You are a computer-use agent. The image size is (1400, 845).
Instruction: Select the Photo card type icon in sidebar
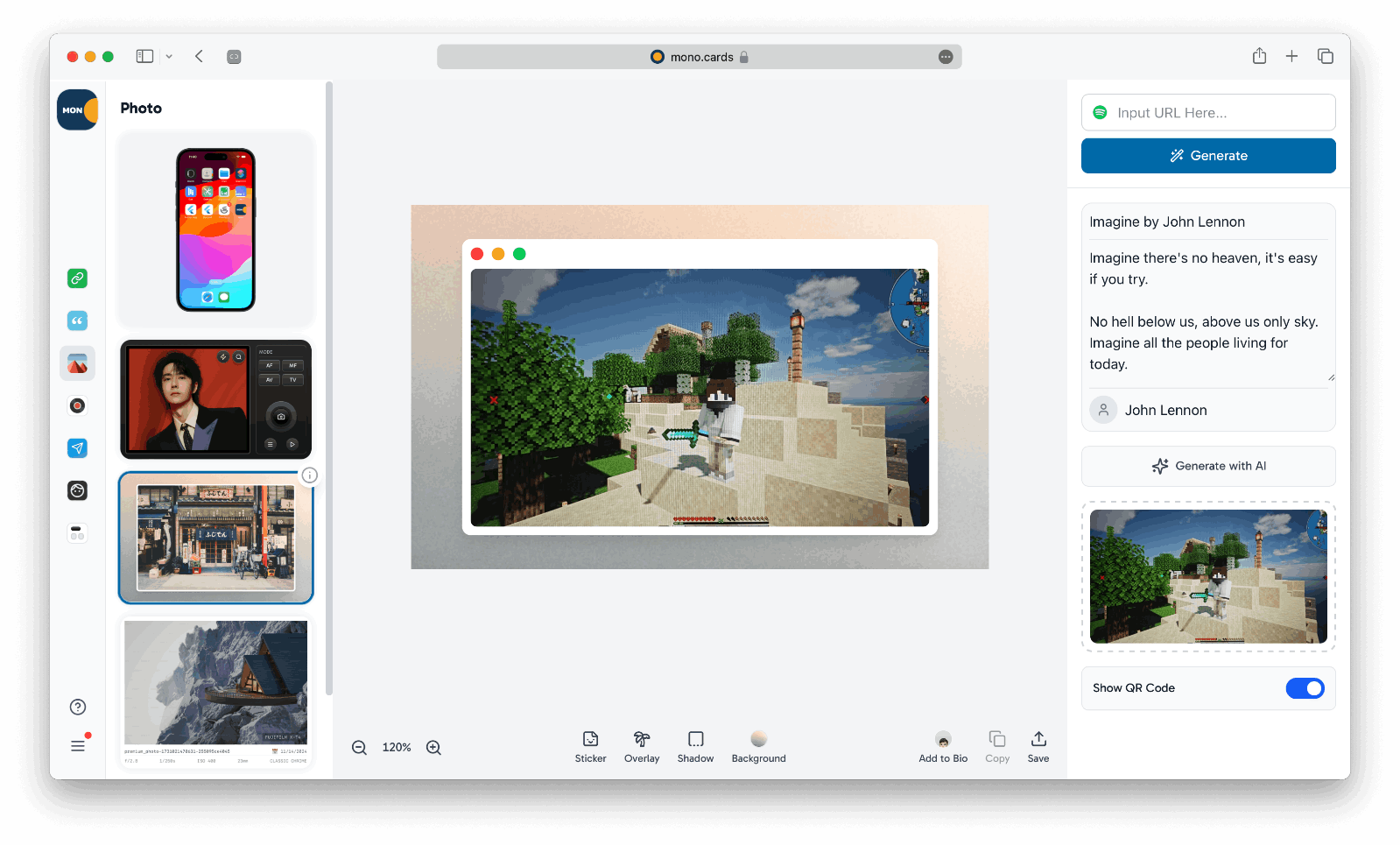(x=77, y=363)
